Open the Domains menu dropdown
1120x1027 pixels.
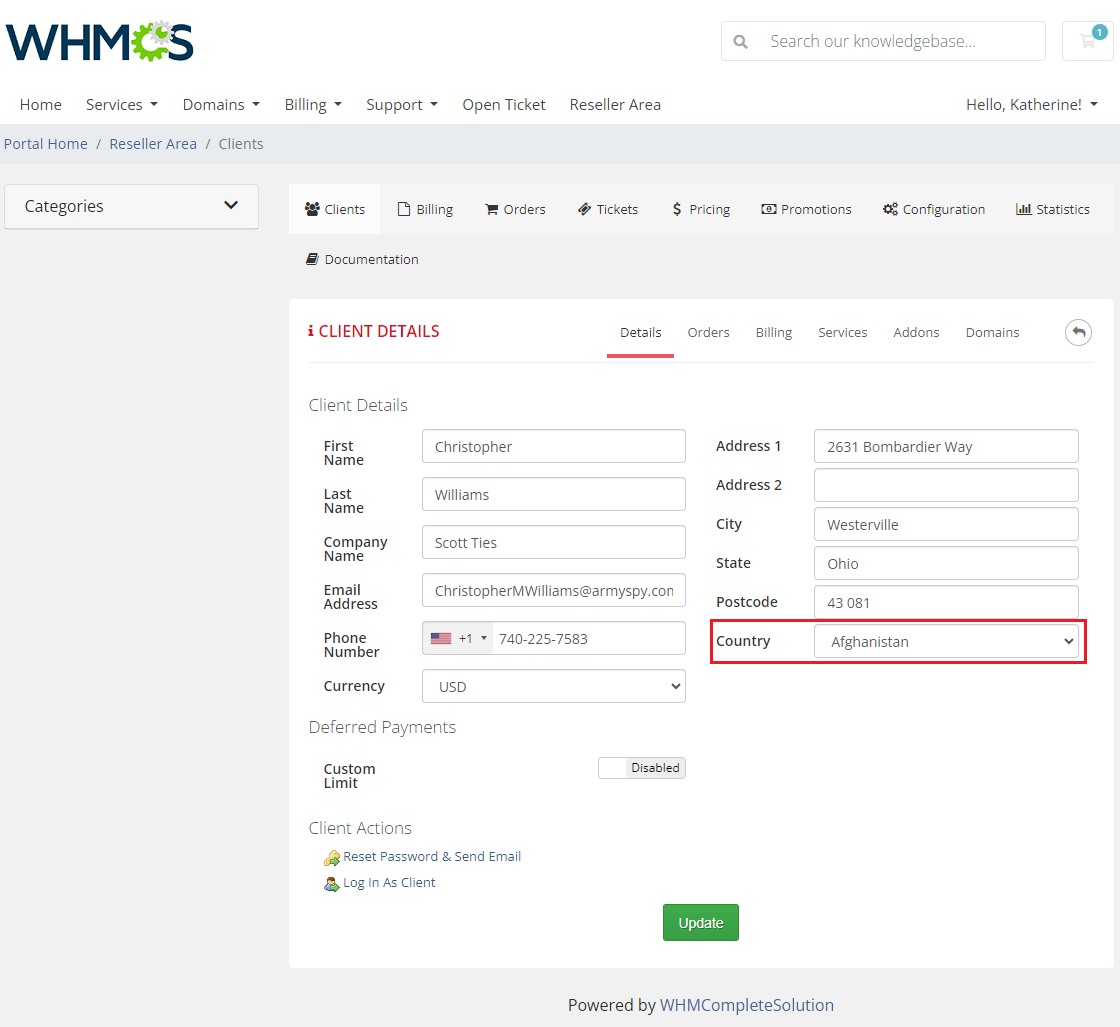(221, 104)
